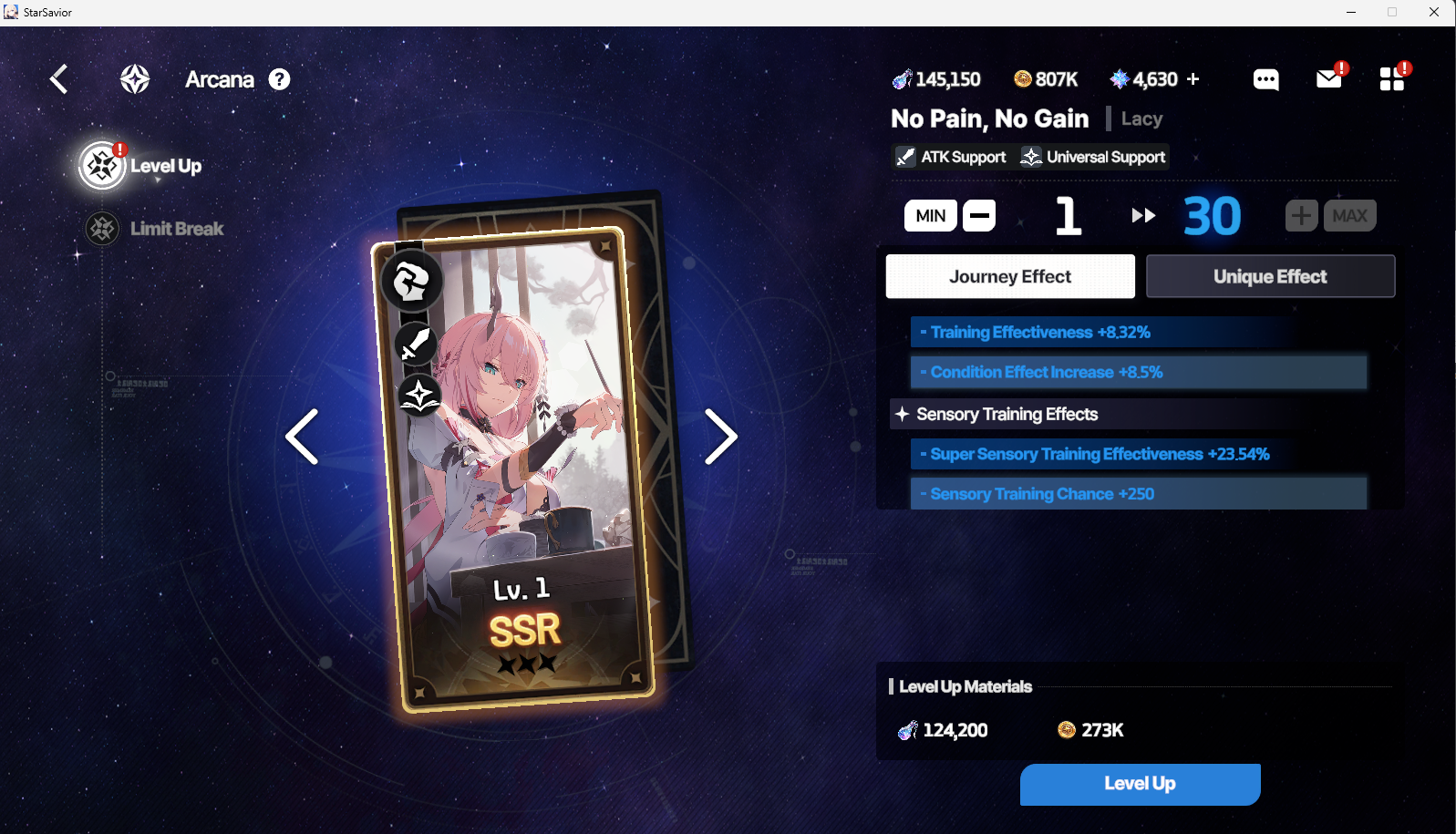Go back with the left arrow icon
Screen dimensions: 1456x834
(x=59, y=79)
